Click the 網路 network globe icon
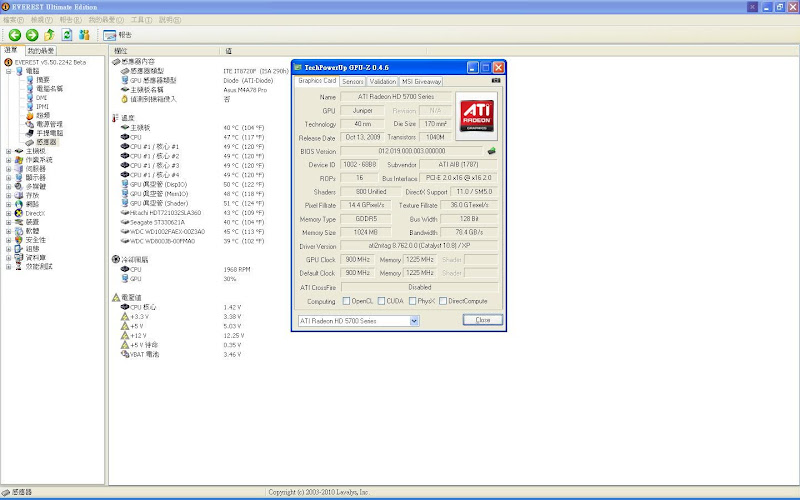 [x=19, y=204]
